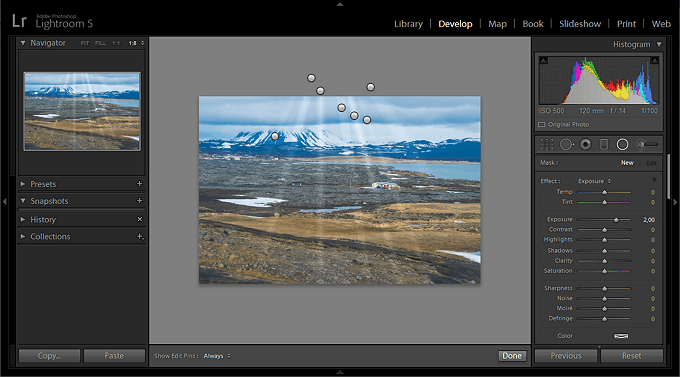Click the Paste button
Image resolution: width=680 pixels, height=377 pixels.
coord(114,356)
